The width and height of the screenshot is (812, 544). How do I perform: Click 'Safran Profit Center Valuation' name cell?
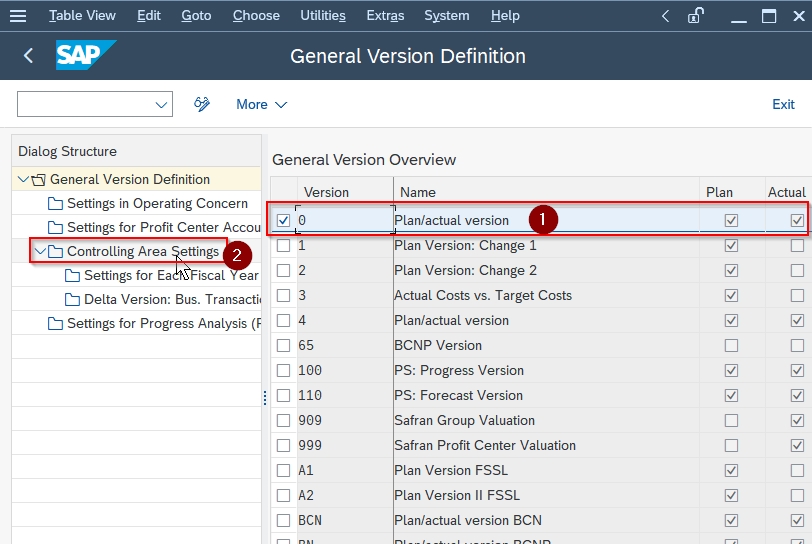546,446
